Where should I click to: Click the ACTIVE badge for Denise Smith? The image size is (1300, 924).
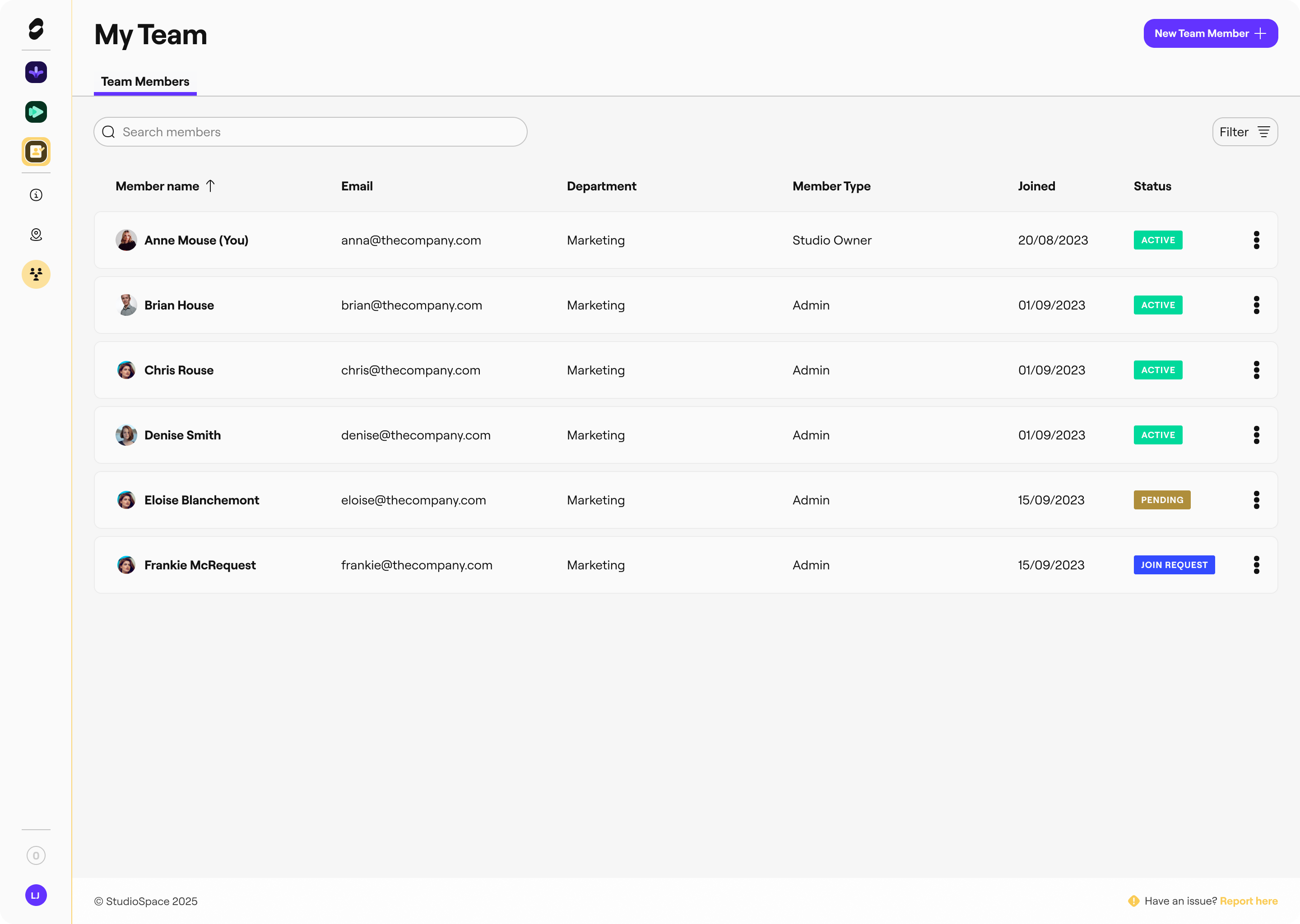pyautogui.click(x=1158, y=434)
